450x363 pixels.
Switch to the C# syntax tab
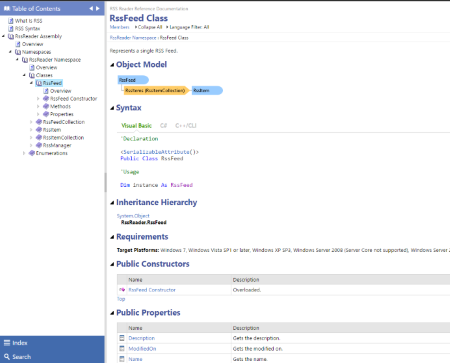163,126
